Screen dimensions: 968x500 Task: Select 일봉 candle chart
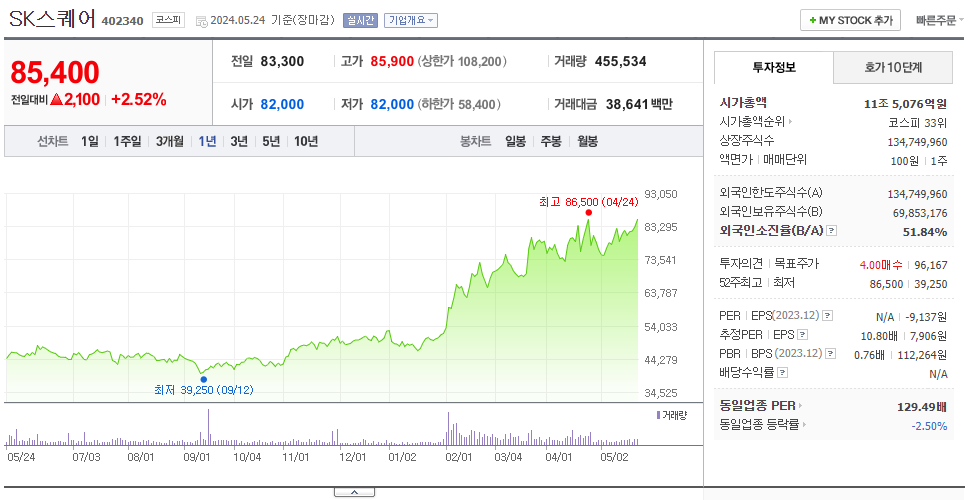click(515, 141)
